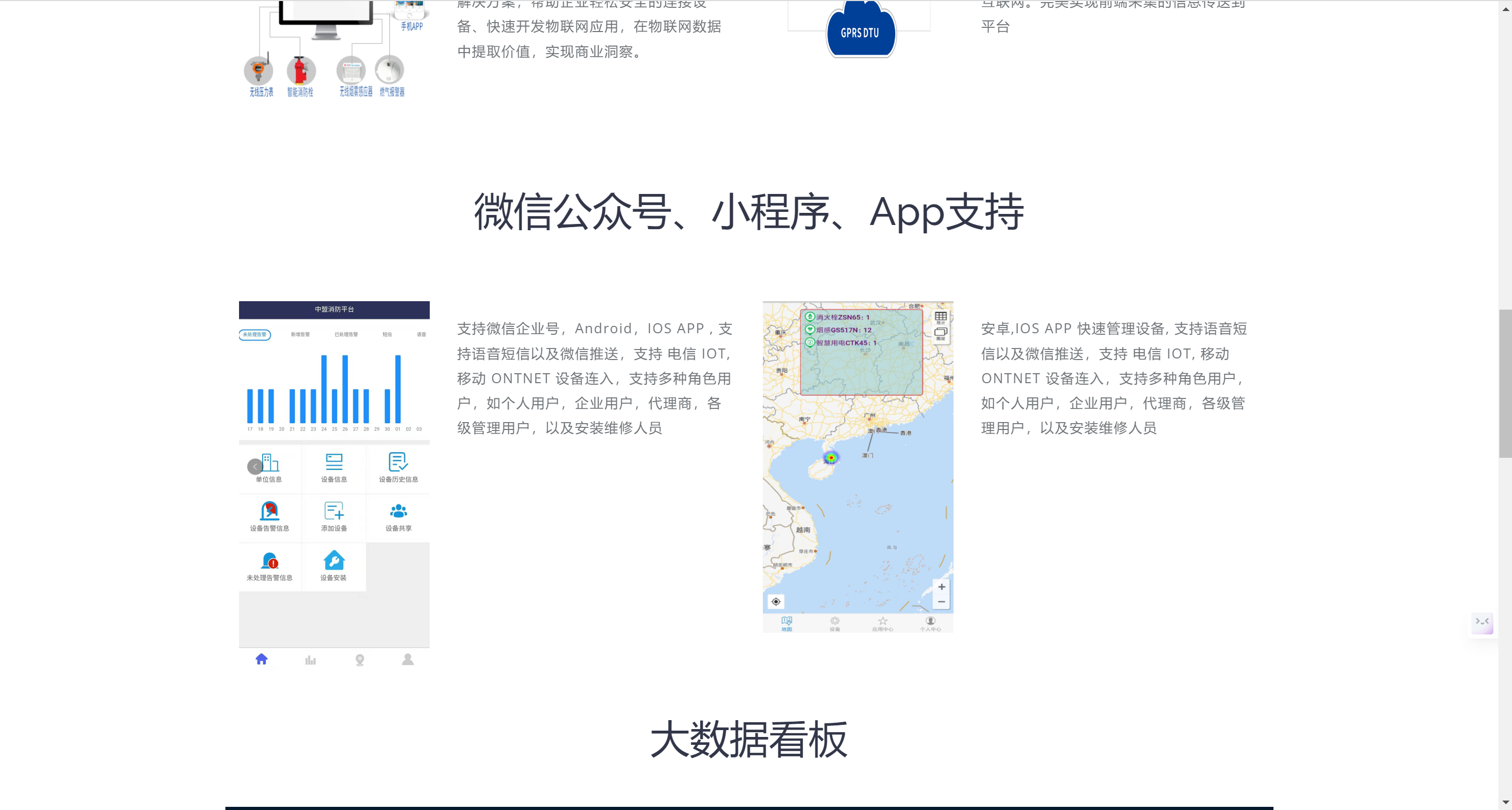Click the tallest bar above label 24
Screen dimensions: 1512x810
pyautogui.click(x=324, y=389)
